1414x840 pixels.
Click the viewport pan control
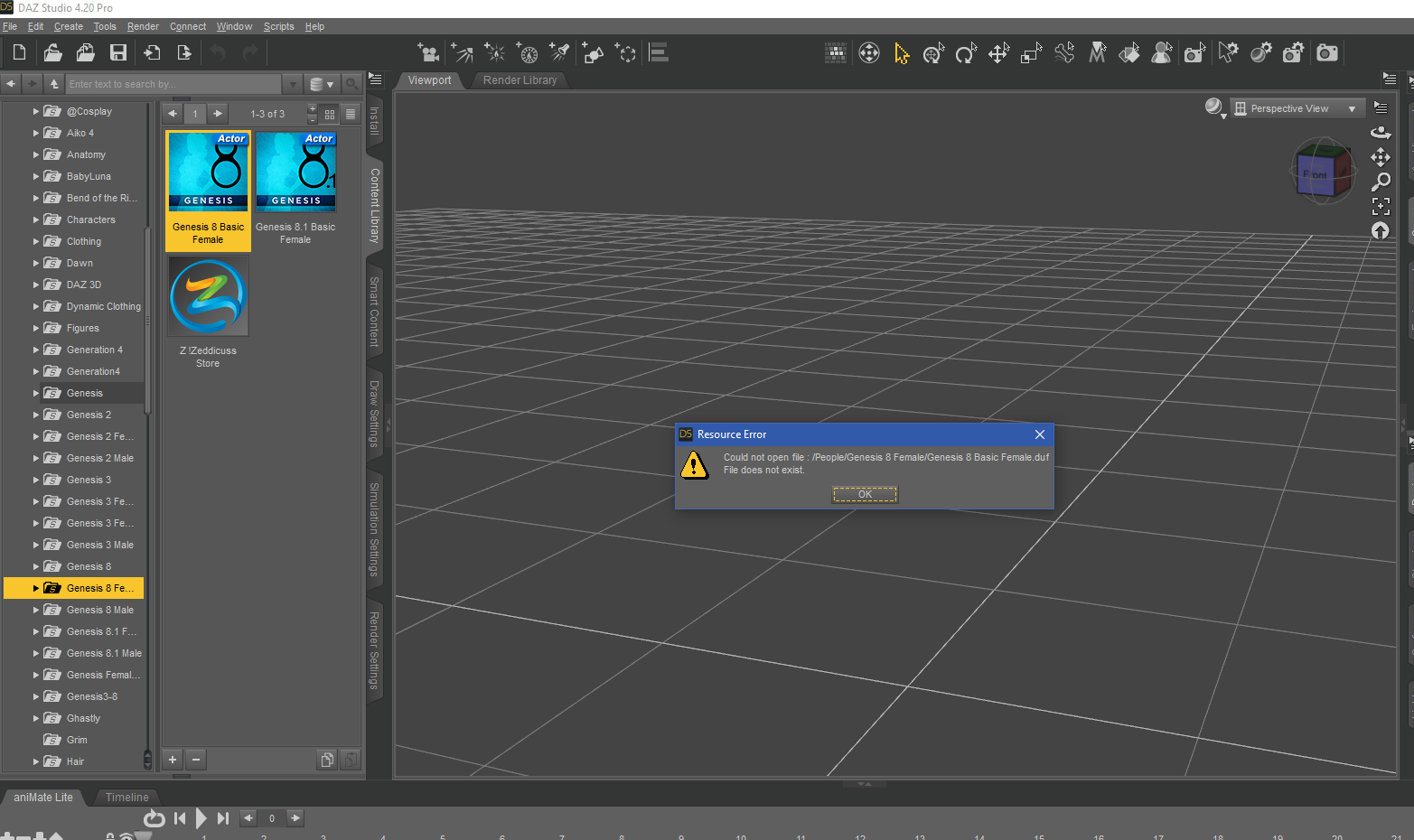tap(1381, 157)
